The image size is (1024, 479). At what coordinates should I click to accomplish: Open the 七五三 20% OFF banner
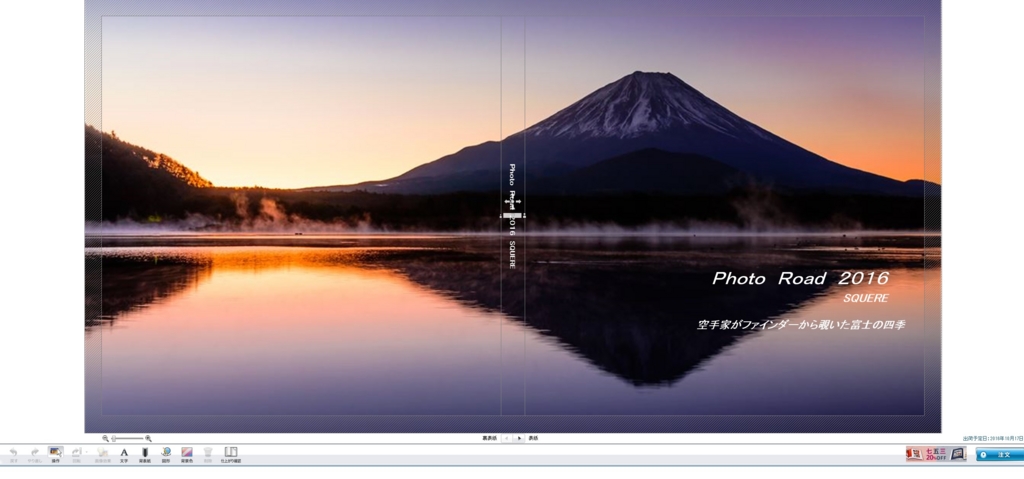pos(936,454)
